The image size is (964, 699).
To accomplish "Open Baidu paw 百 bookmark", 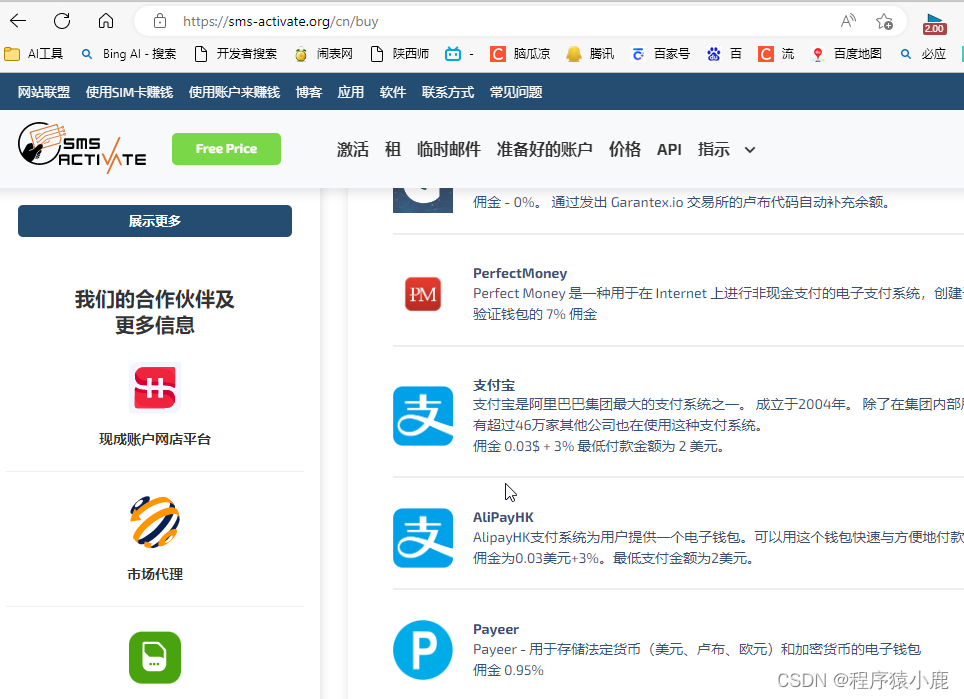I will (724, 54).
